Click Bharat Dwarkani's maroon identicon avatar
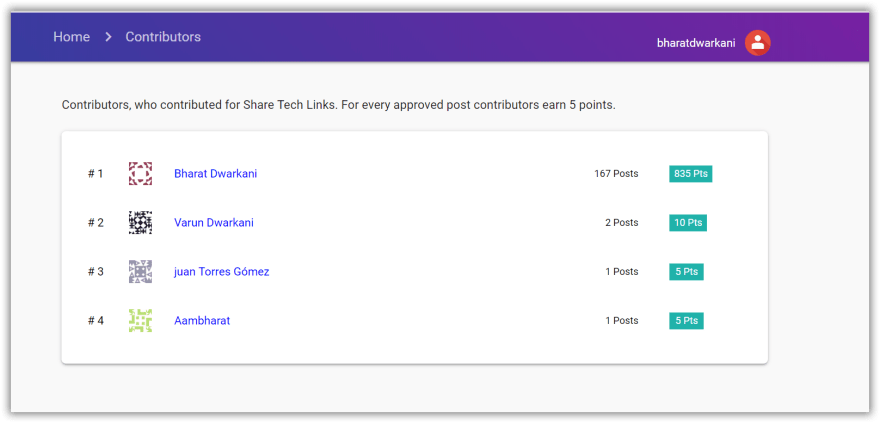This screenshot has width=880, height=423. (140, 174)
